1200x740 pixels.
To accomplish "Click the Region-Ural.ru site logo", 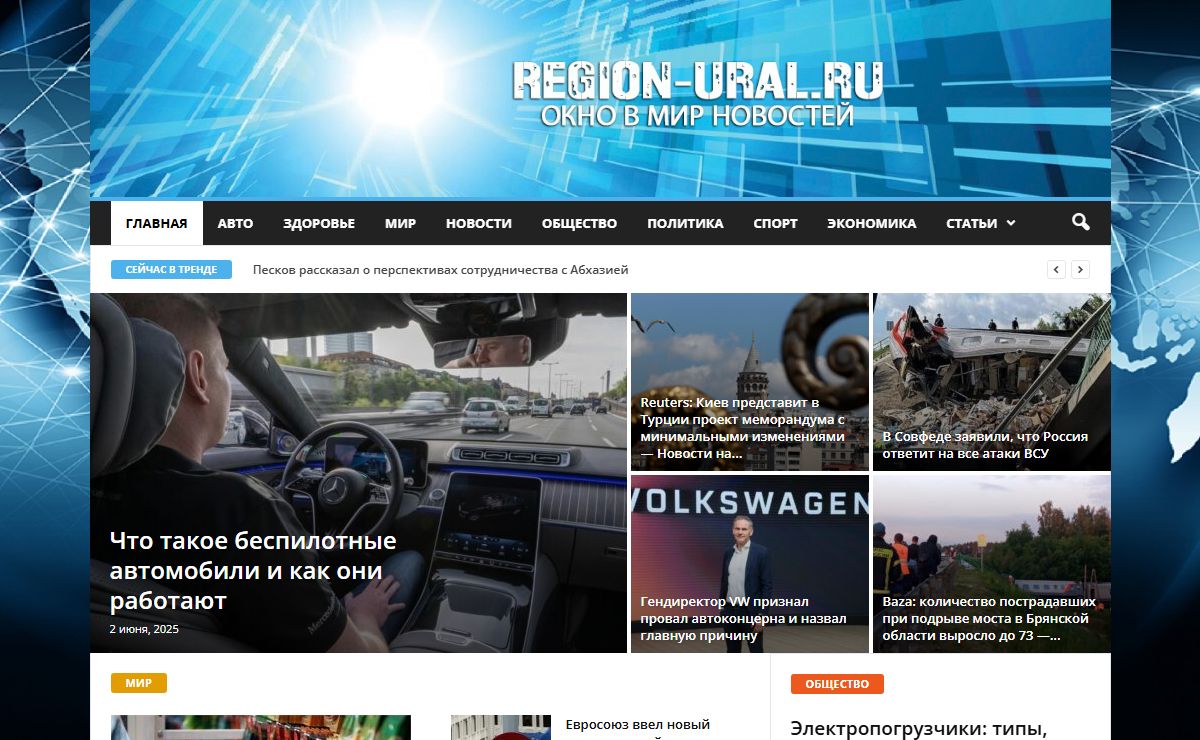I will coord(698,94).
